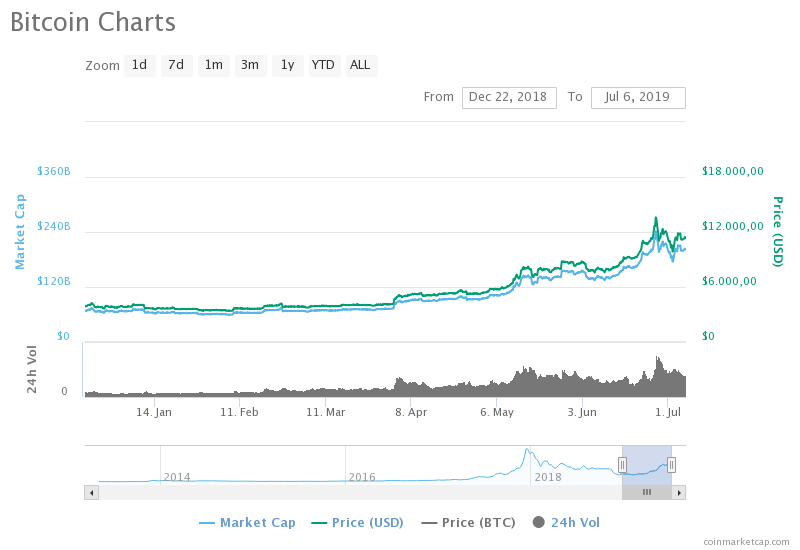Click the 2018 marker in navigator
Viewport: 800px width, 550px height.
point(547,477)
